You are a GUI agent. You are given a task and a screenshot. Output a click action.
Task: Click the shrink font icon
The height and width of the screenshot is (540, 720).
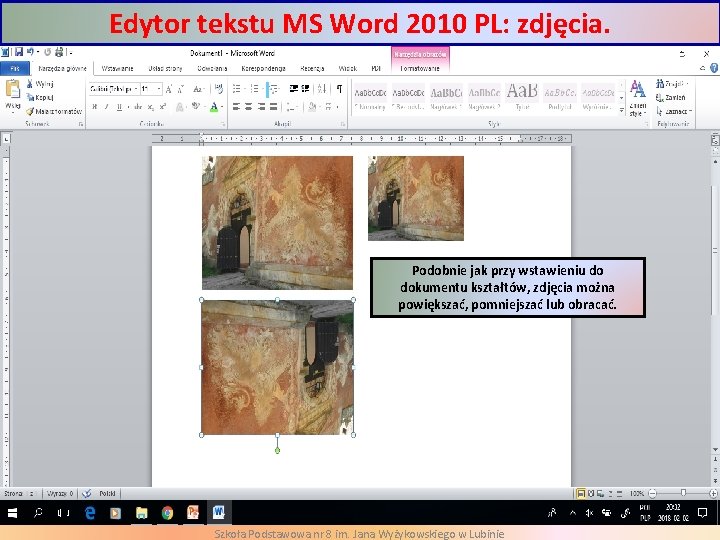(180, 89)
